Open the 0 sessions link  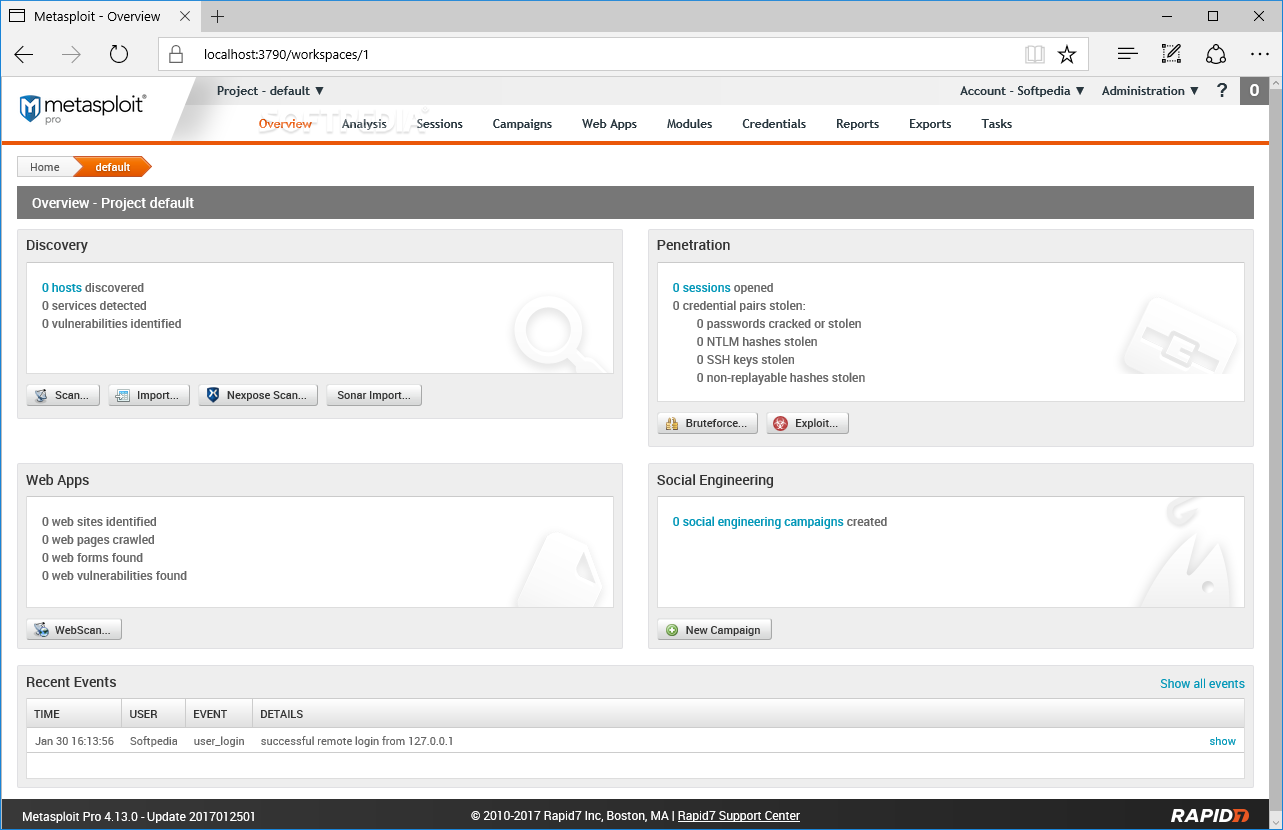(x=701, y=288)
